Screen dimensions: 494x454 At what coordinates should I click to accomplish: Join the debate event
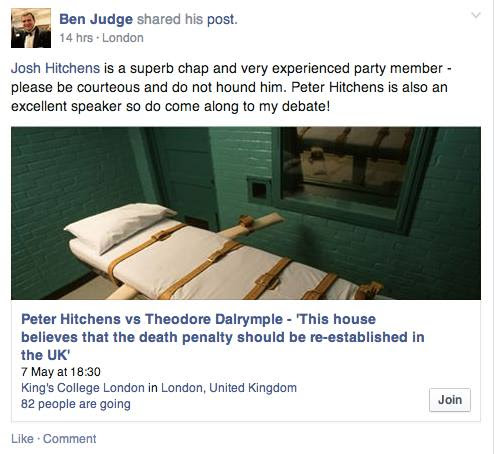point(450,400)
